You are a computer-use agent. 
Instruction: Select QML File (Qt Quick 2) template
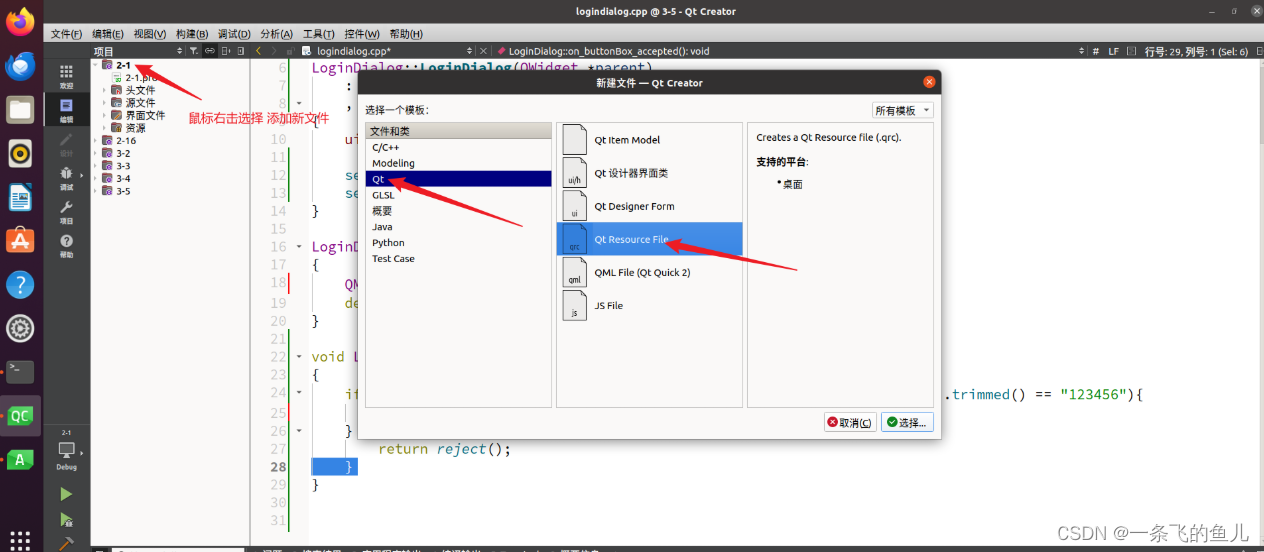coord(649,272)
